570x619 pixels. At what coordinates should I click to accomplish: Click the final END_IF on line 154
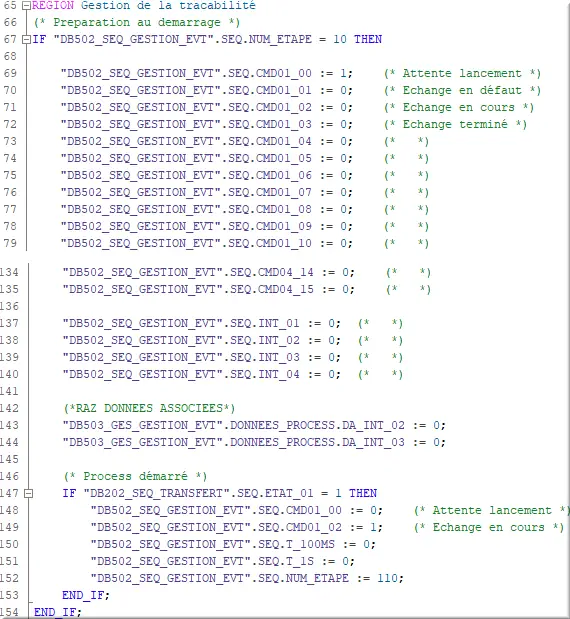[58, 612]
